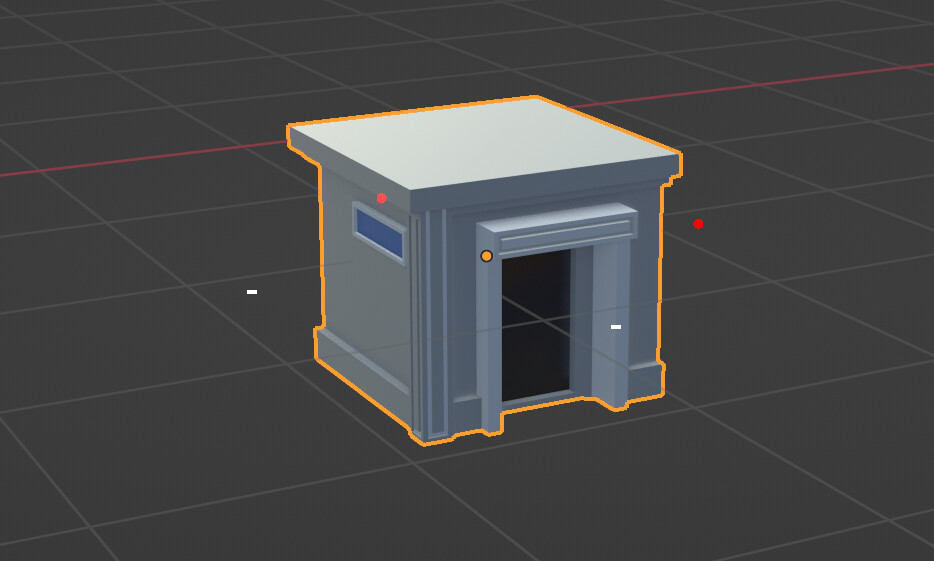Click the dark doorway opening of the building

point(536,325)
